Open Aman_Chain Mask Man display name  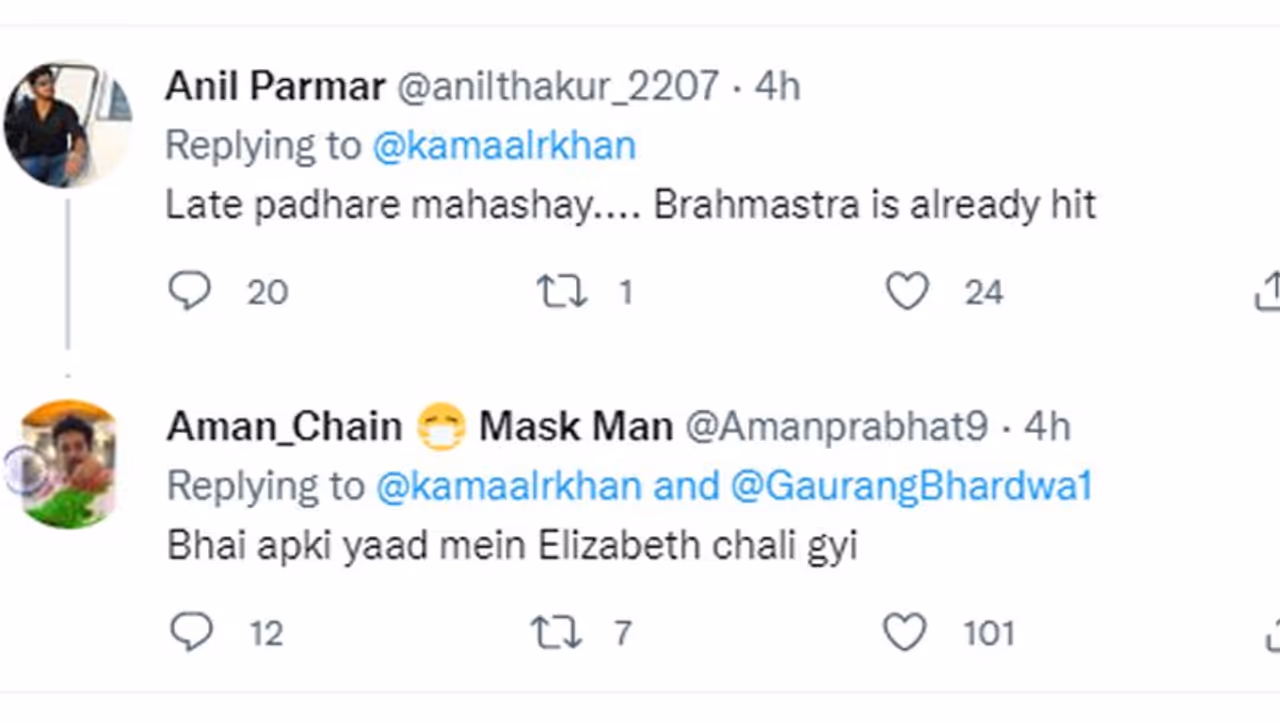419,427
